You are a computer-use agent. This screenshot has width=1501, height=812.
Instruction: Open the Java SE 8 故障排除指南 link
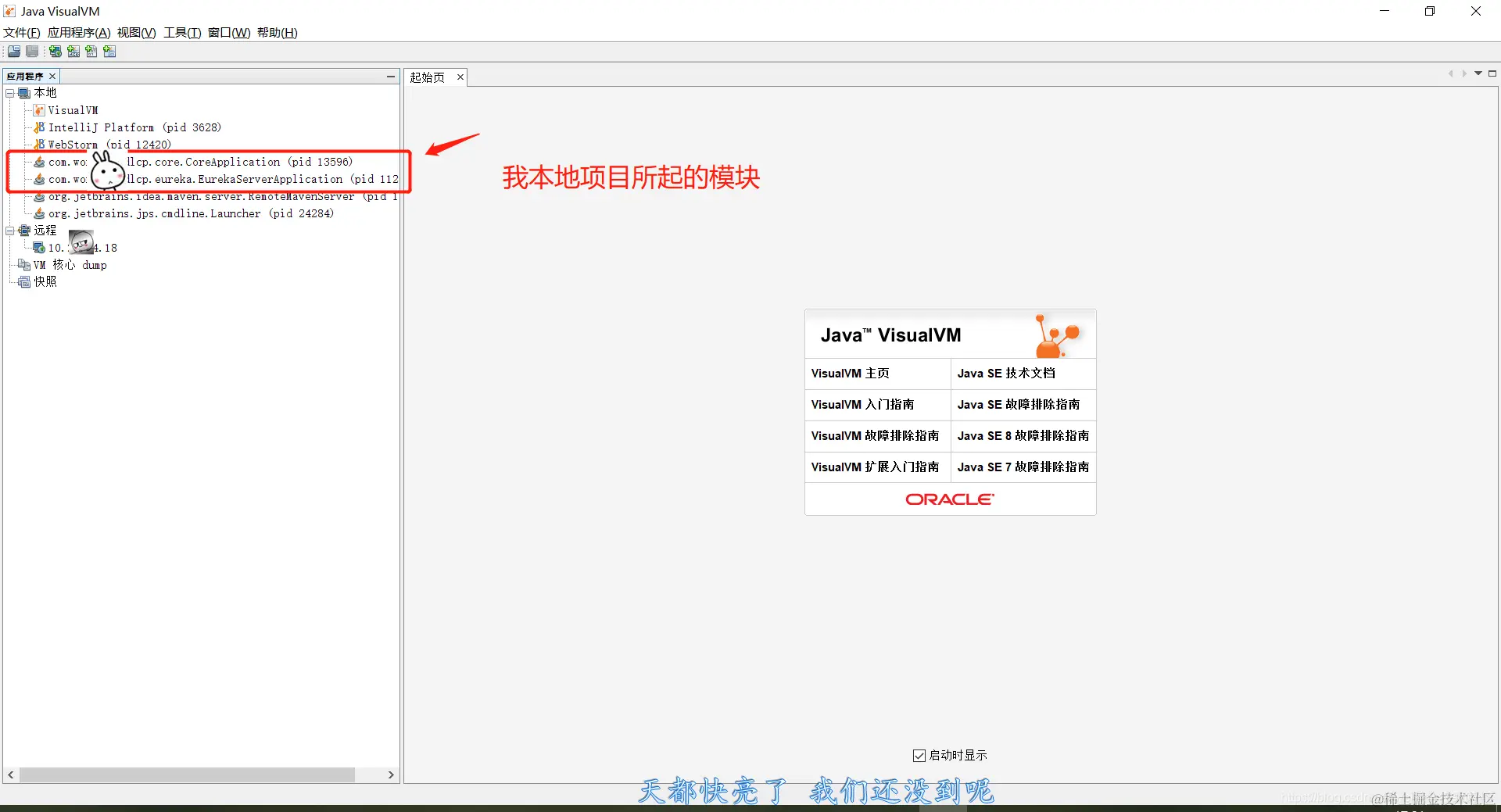(1023, 436)
